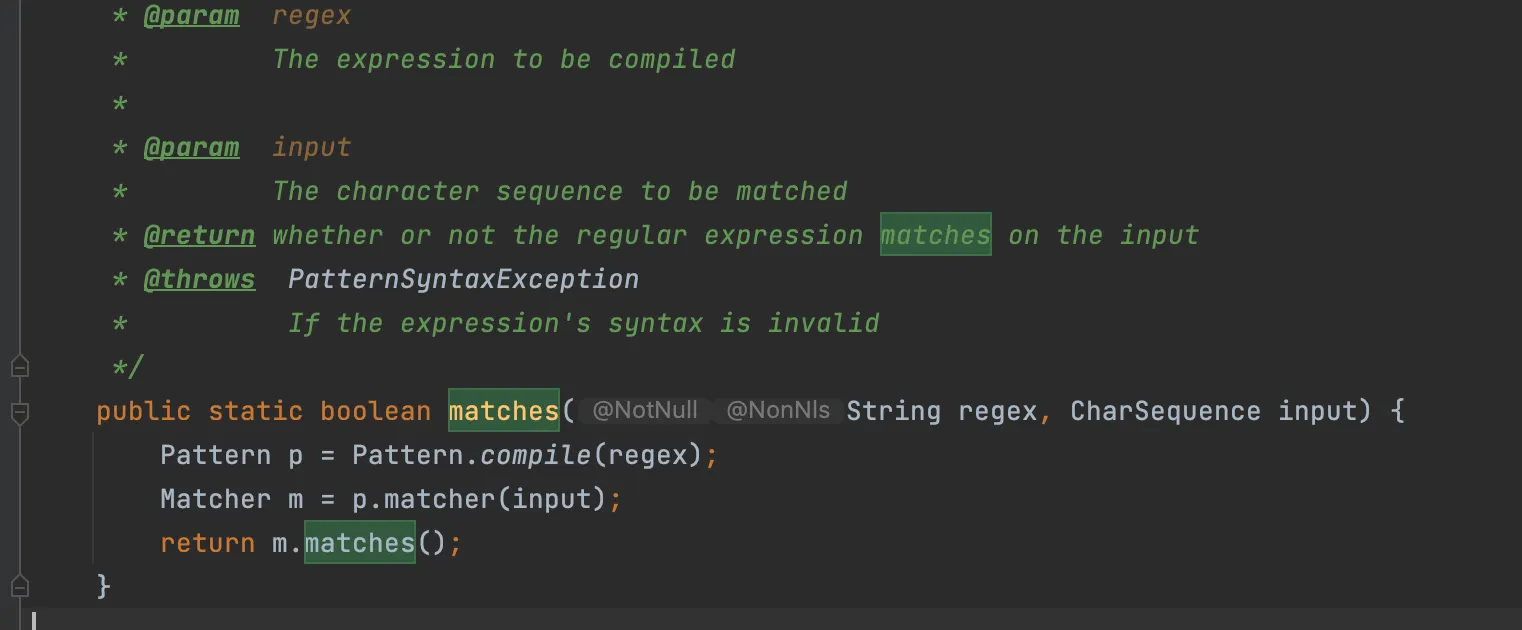Collapse the Javadoc comment using its end fold marker

19,367
